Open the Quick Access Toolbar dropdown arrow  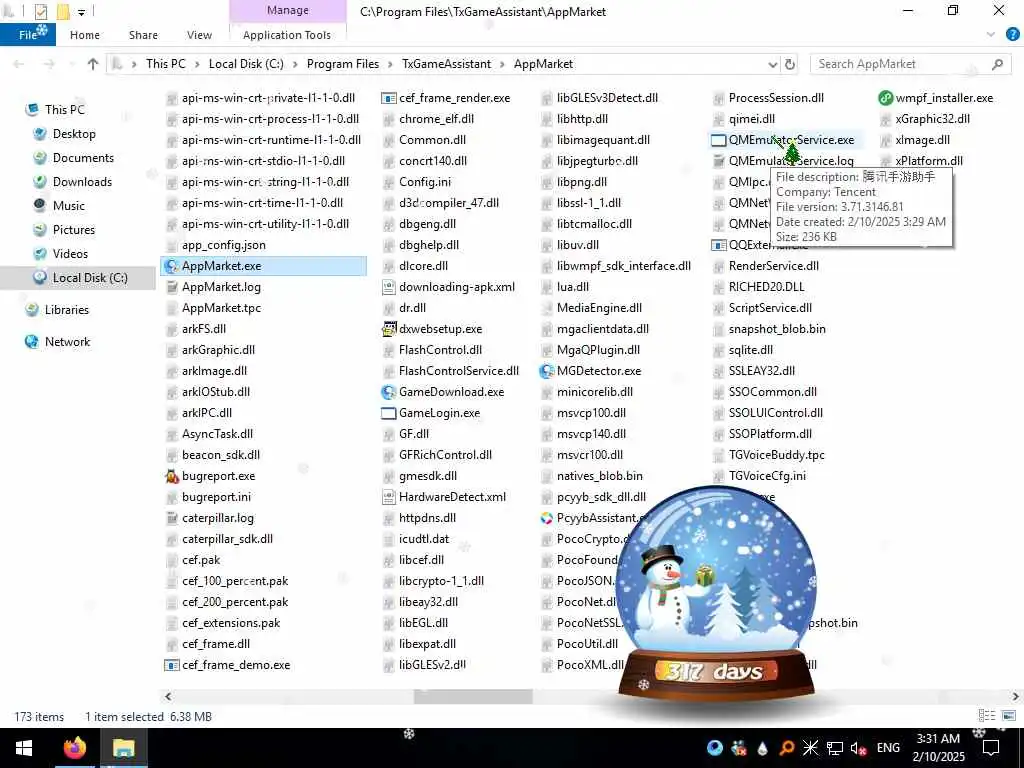click(82, 12)
